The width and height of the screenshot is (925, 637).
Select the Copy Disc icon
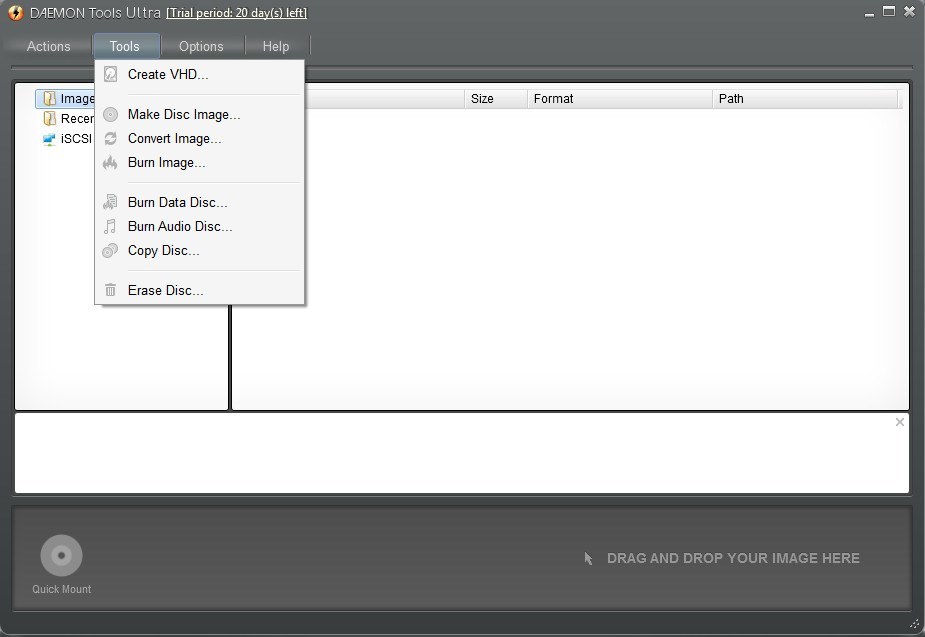(x=110, y=250)
